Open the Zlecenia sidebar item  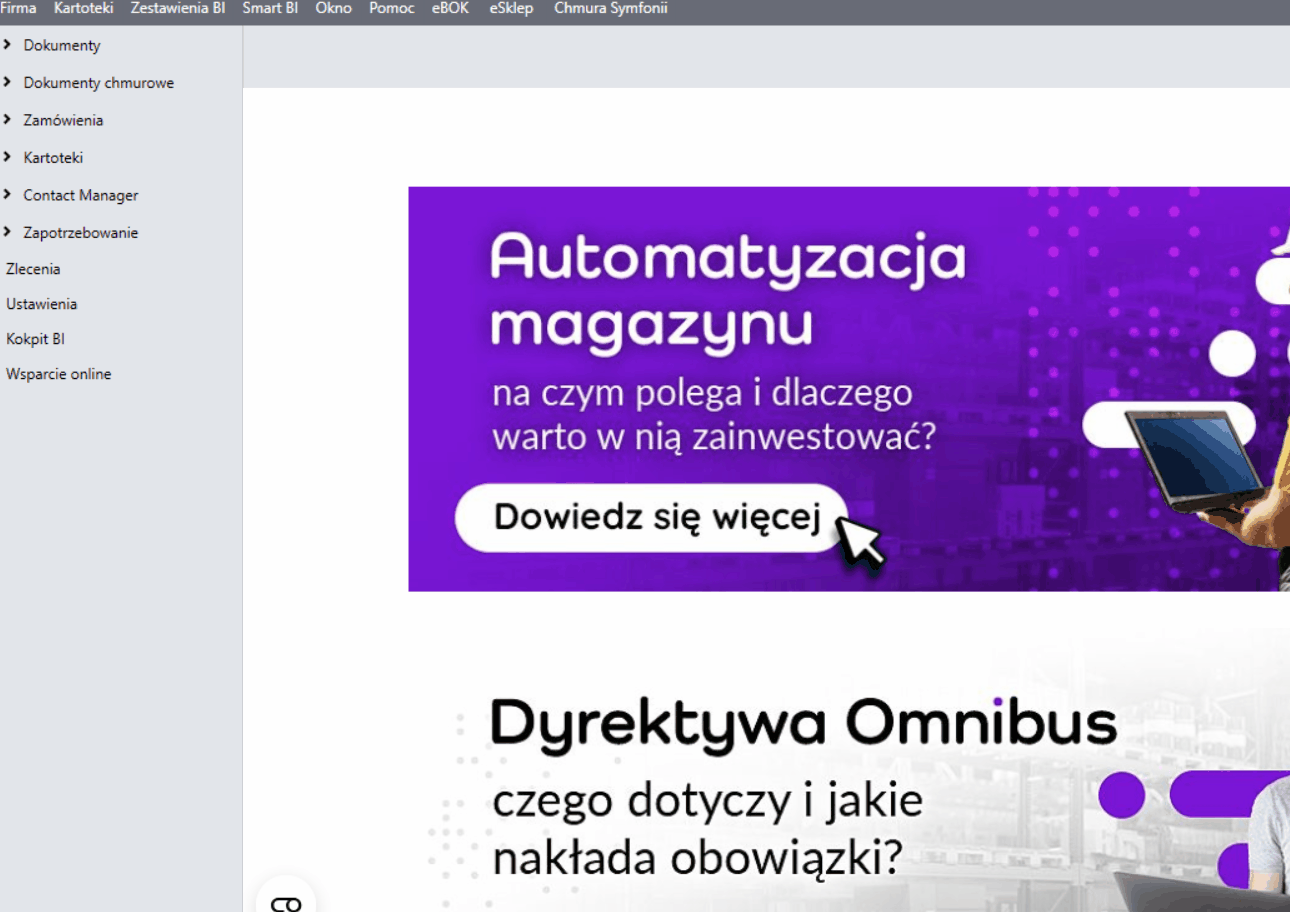point(33,268)
